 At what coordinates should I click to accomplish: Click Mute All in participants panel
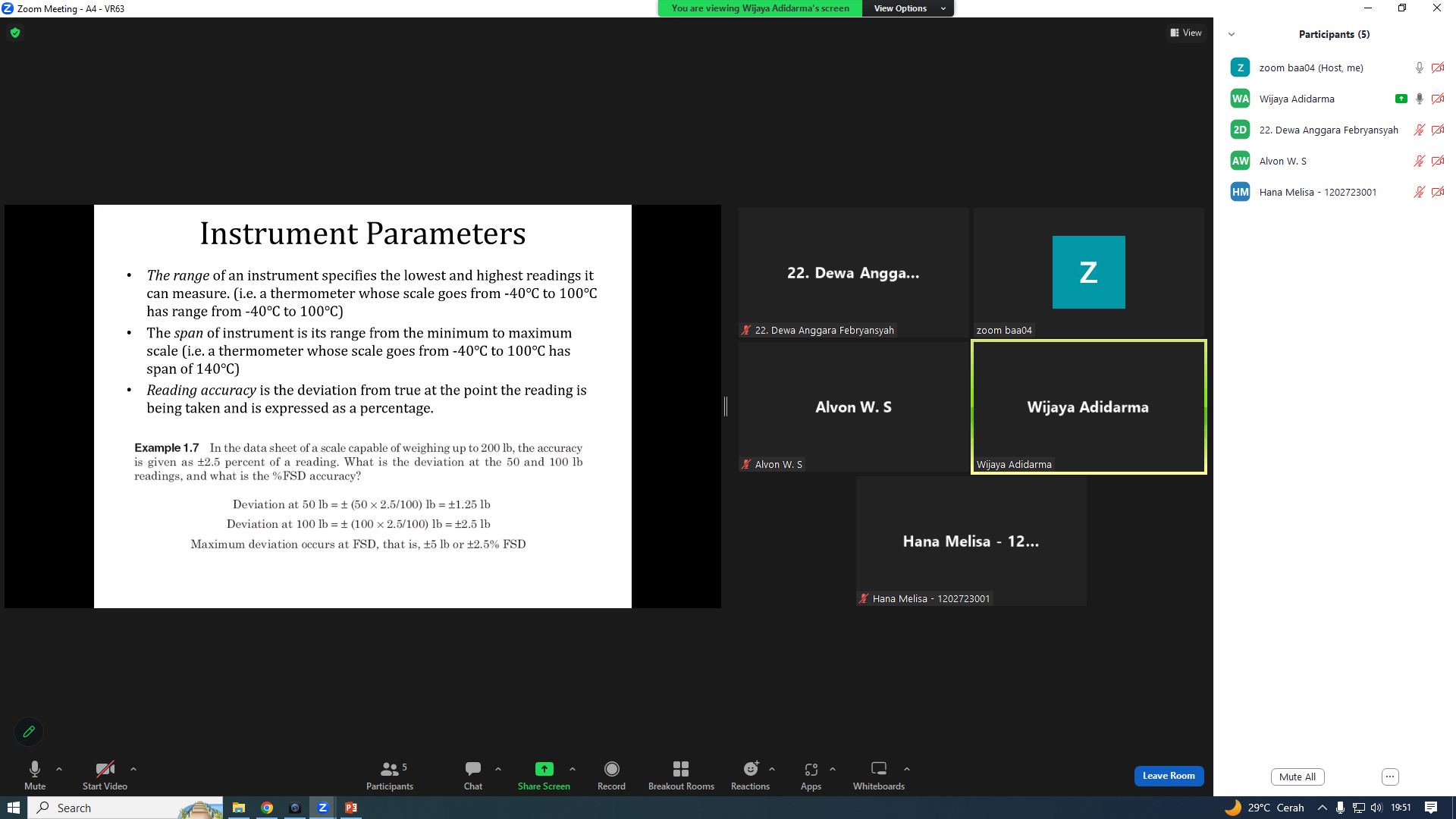1298,777
